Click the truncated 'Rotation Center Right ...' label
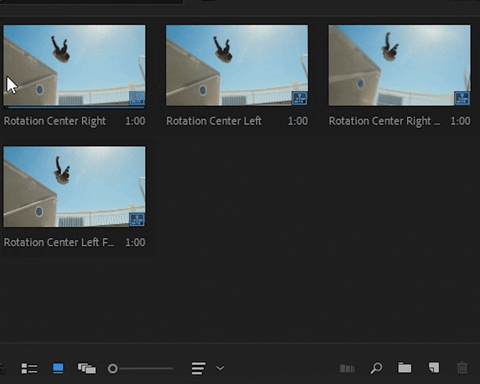The width and height of the screenshot is (480, 384). [x=384, y=121]
